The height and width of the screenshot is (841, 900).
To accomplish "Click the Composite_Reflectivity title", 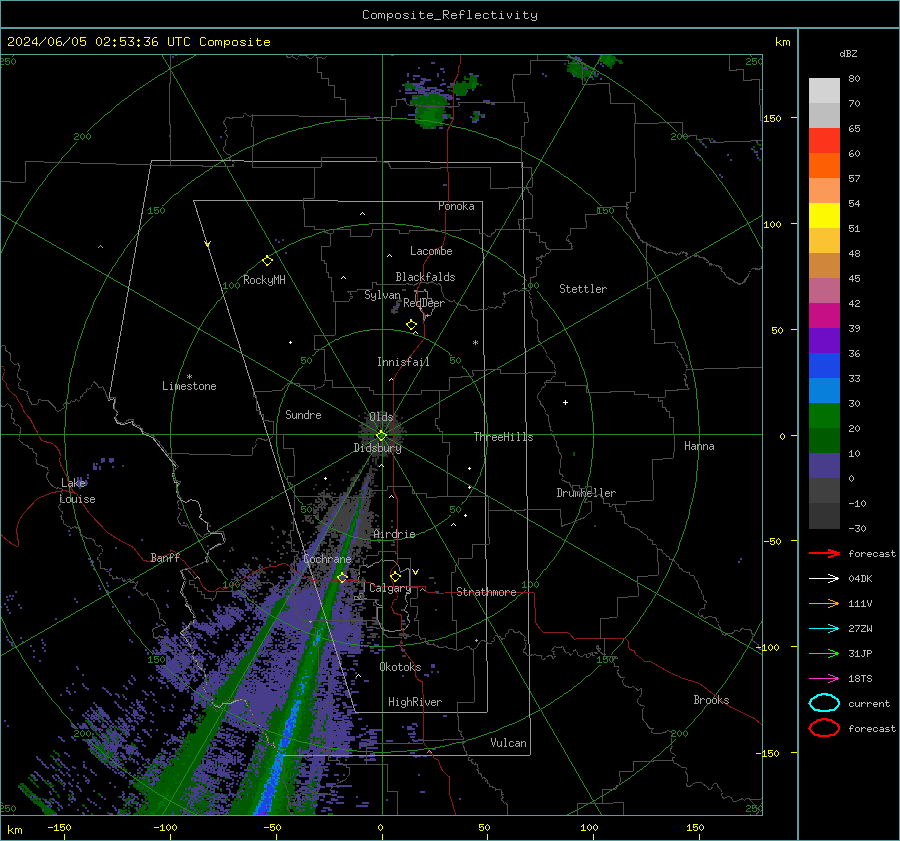I will (x=450, y=15).
